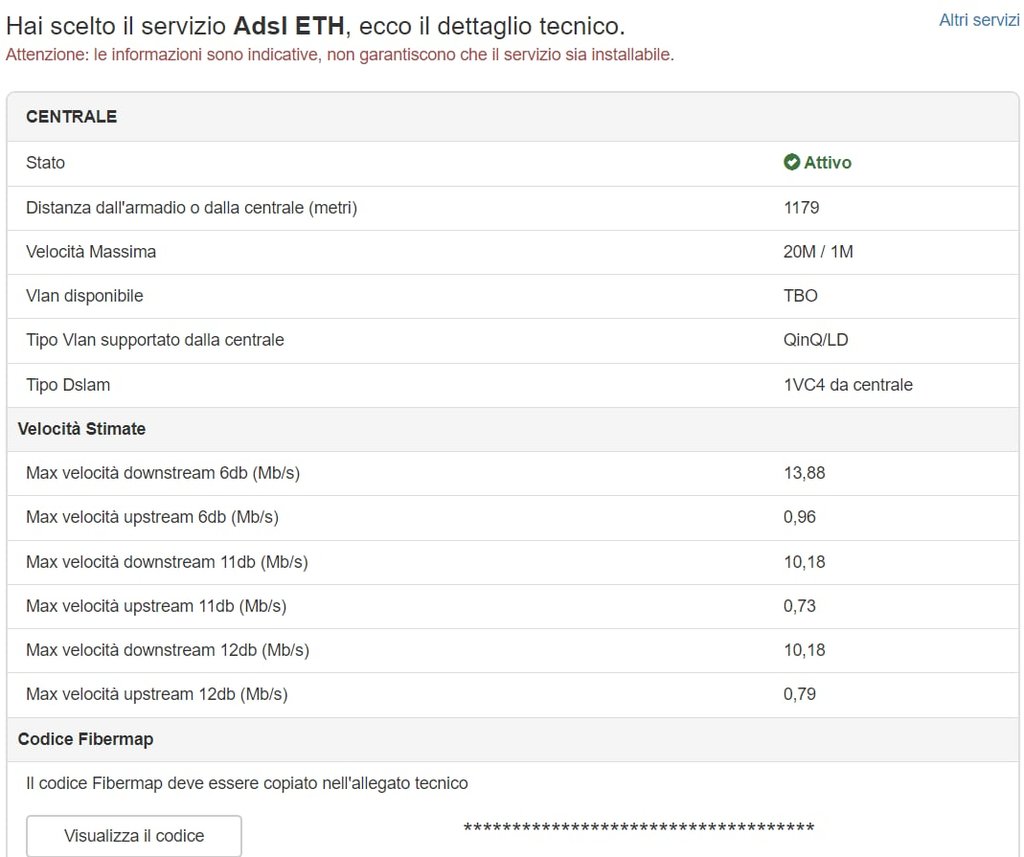Click the Stato row label
This screenshot has width=1024, height=857.
(x=46, y=163)
